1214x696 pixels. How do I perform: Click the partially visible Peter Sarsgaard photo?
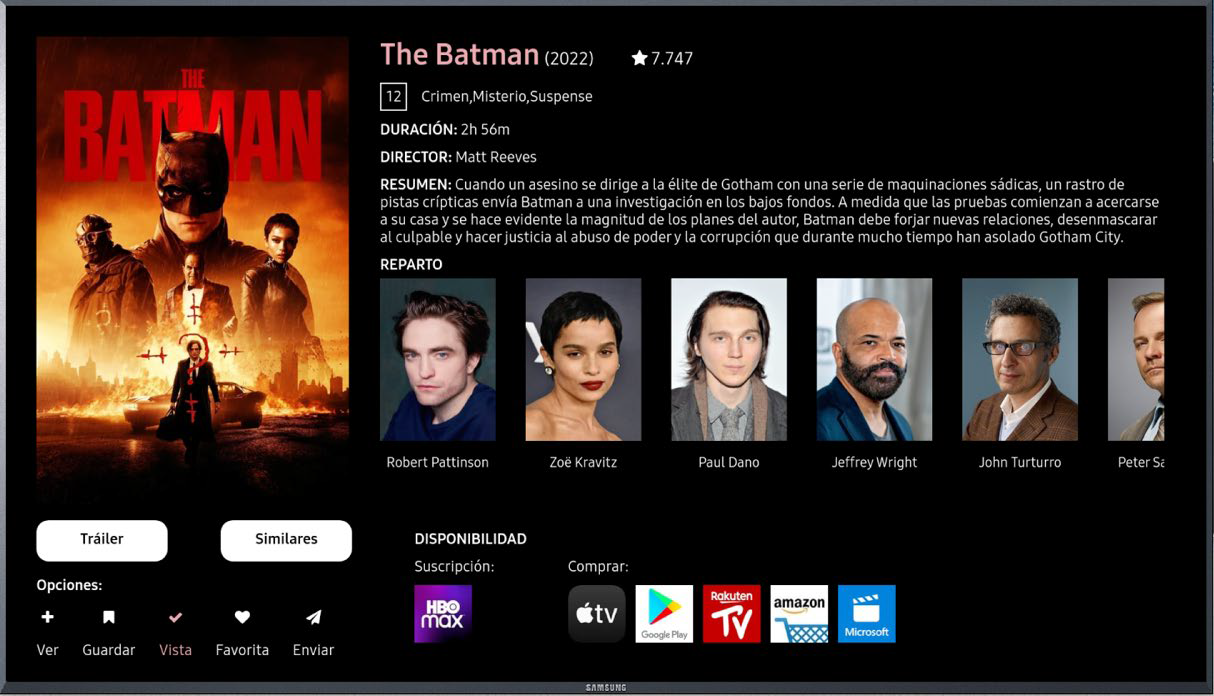click(x=1136, y=360)
